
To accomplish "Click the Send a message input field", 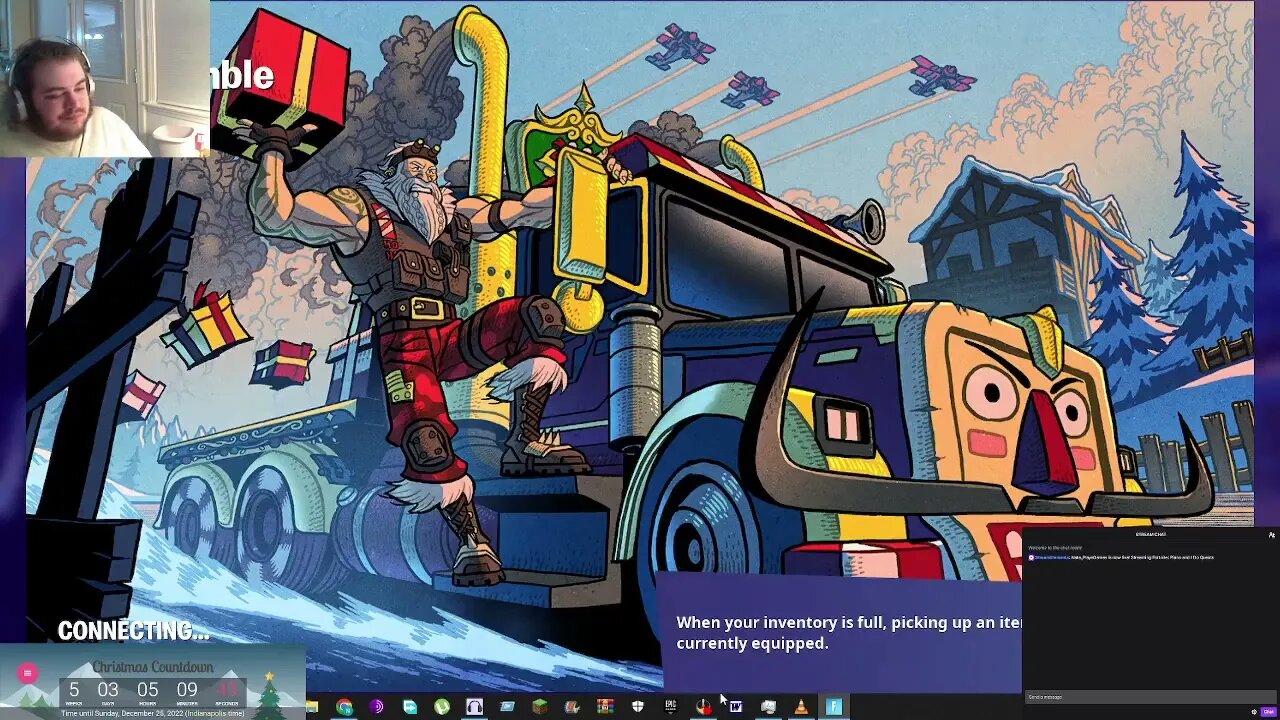I will tap(1149, 697).
